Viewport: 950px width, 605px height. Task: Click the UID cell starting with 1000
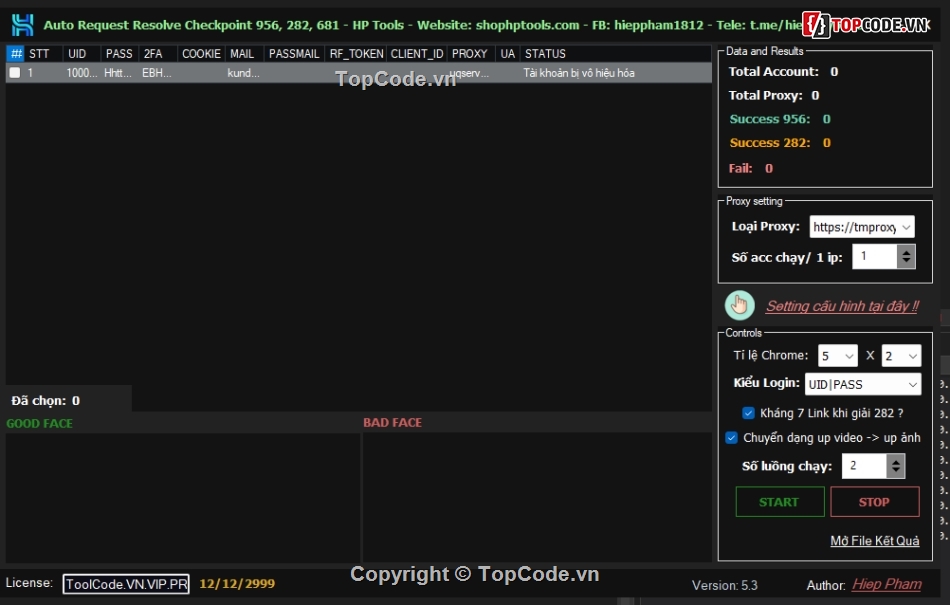click(81, 73)
